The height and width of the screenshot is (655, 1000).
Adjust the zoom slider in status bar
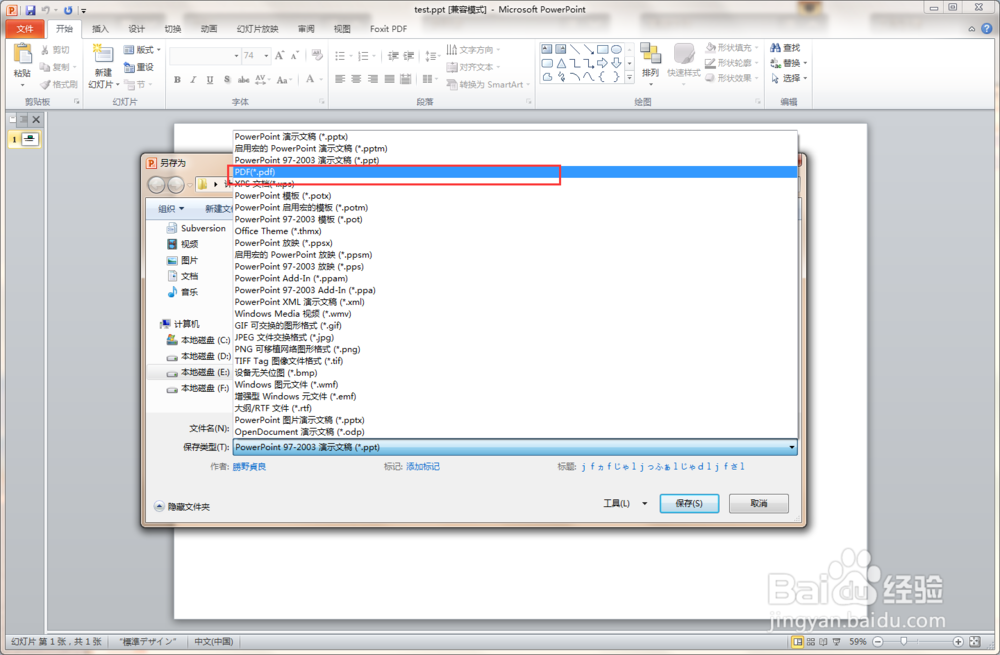[x=904, y=642]
